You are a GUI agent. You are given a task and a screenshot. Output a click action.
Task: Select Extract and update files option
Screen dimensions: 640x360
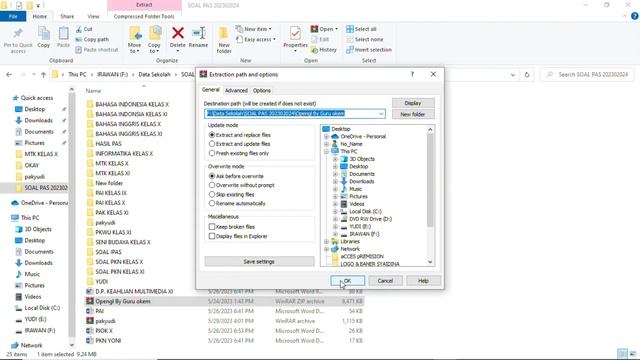tap(211, 144)
